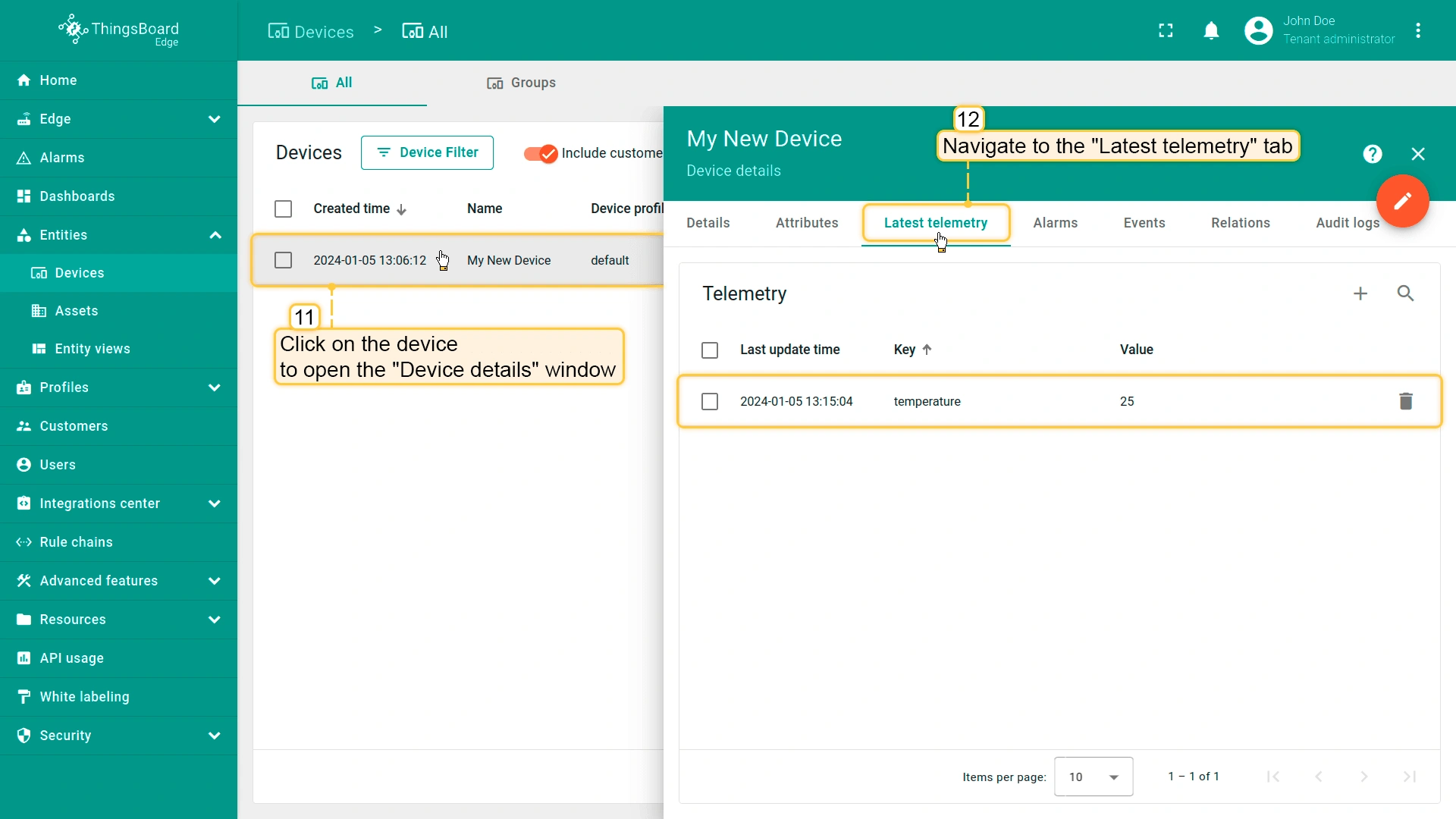Select checkbox for My New Device row
The width and height of the screenshot is (1456, 819).
[x=283, y=260]
